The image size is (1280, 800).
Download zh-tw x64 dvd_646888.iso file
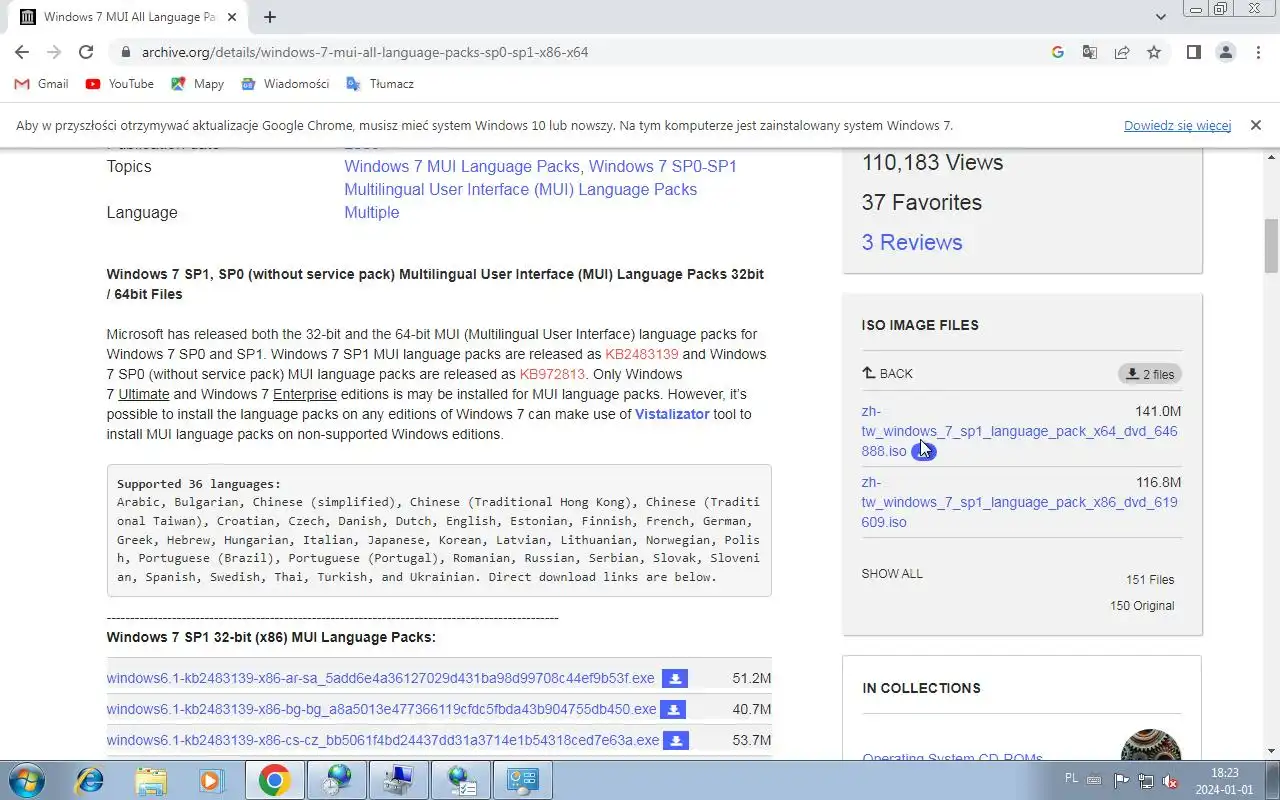1019,431
